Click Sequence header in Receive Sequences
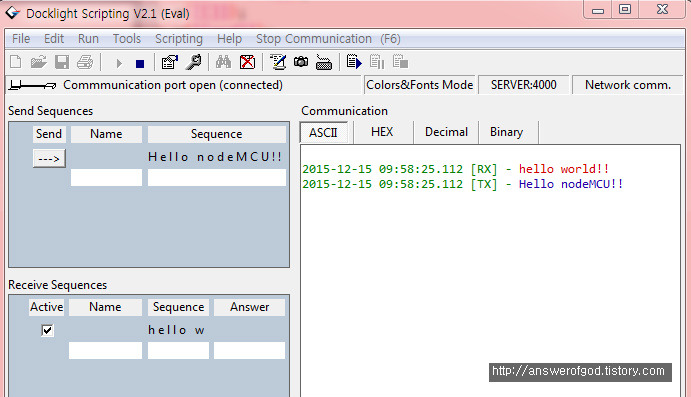 178,307
